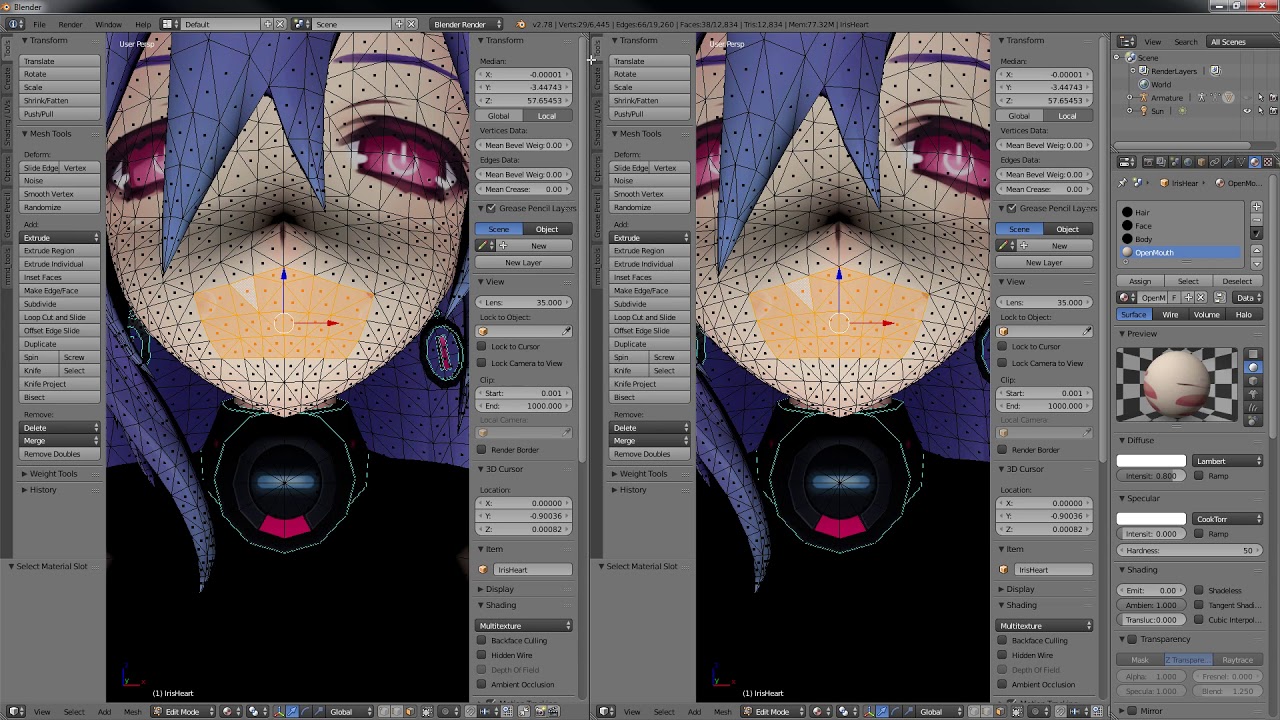Move material slot down arrow

1256,264
